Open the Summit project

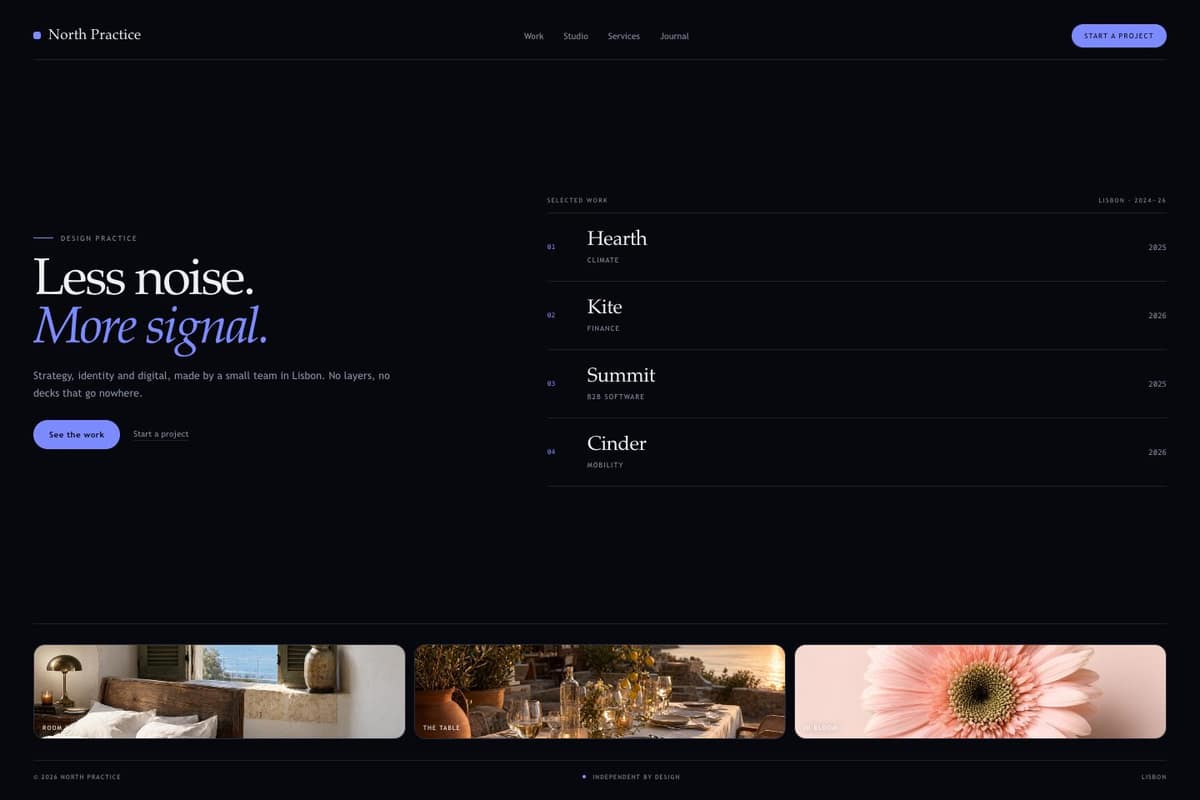(x=856, y=383)
